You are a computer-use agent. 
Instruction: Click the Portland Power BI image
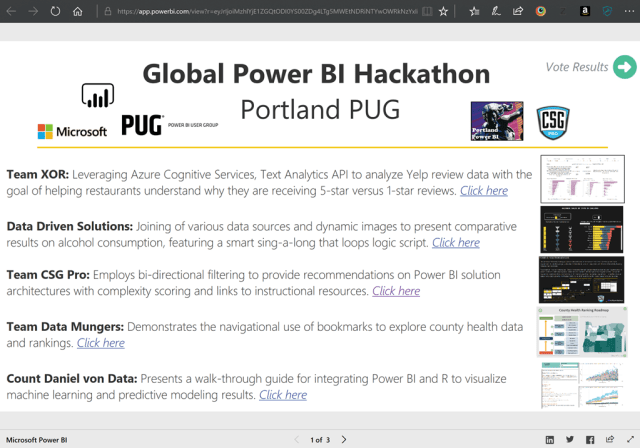(x=497, y=121)
